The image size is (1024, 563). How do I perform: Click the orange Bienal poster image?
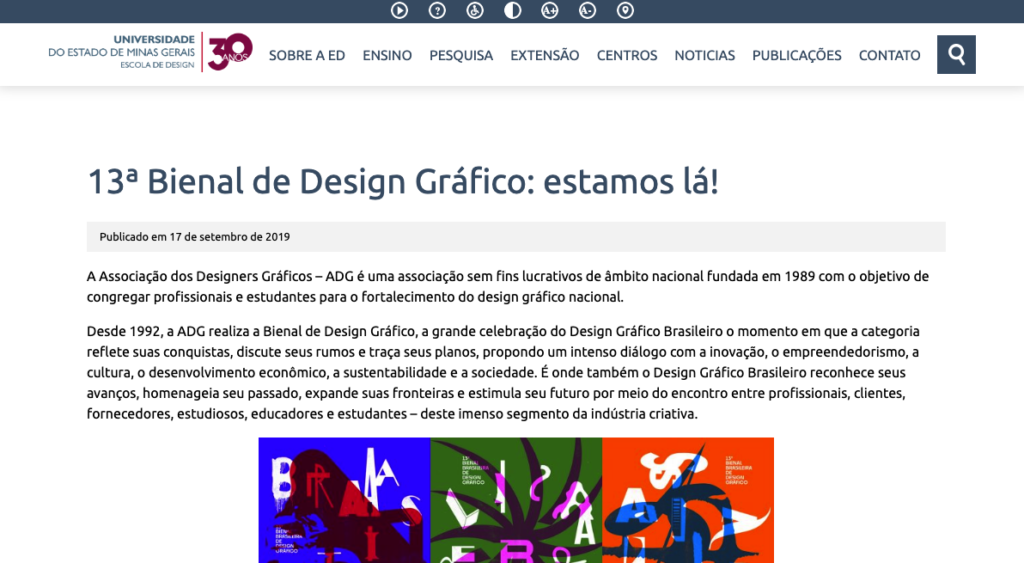(x=688, y=500)
